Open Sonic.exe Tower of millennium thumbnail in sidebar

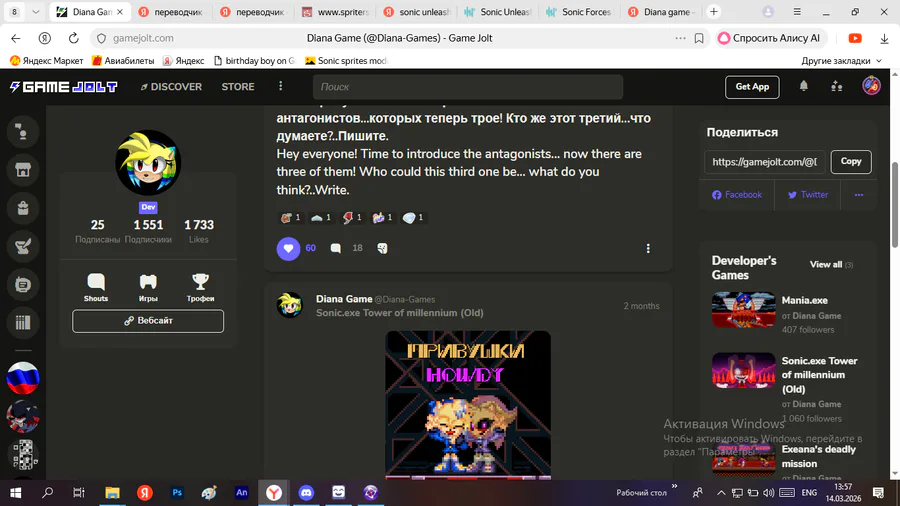[743, 371]
